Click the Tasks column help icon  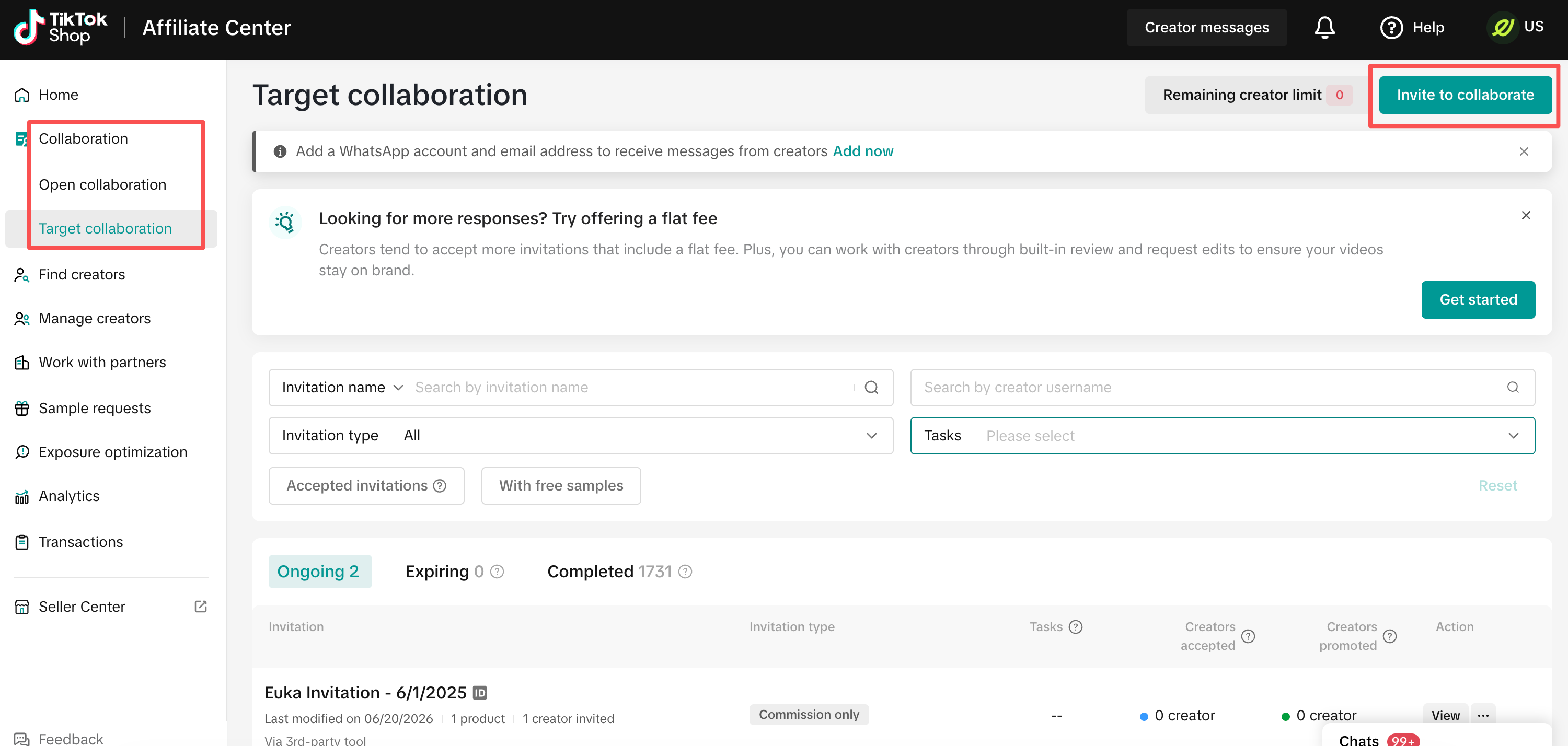pos(1075,627)
